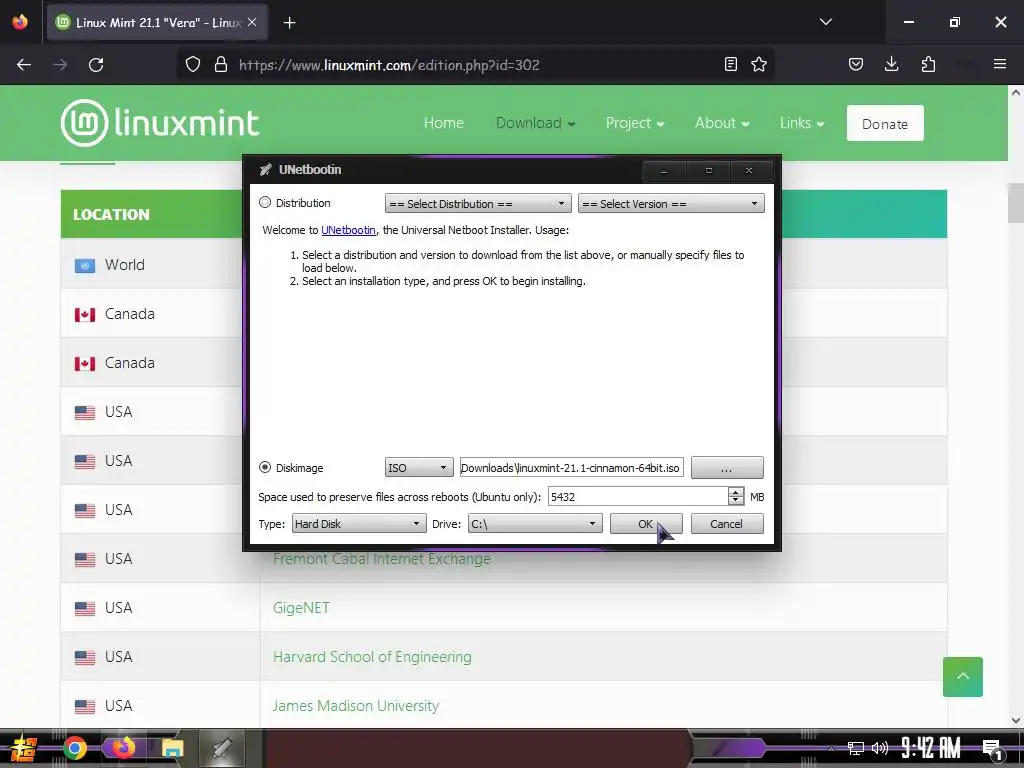
Task: Open the notification center icon
Action: pyautogui.click(x=992, y=750)
